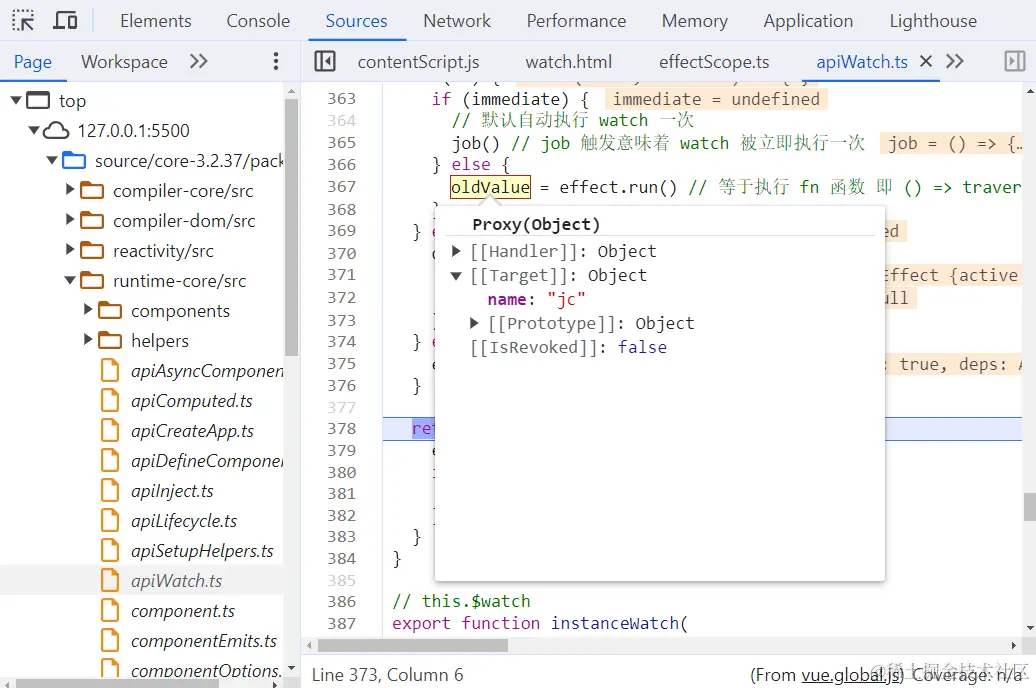Click the navigator vertical scrollbar thumb
Screen dimensions: 1036x688
tap(291, 227)
